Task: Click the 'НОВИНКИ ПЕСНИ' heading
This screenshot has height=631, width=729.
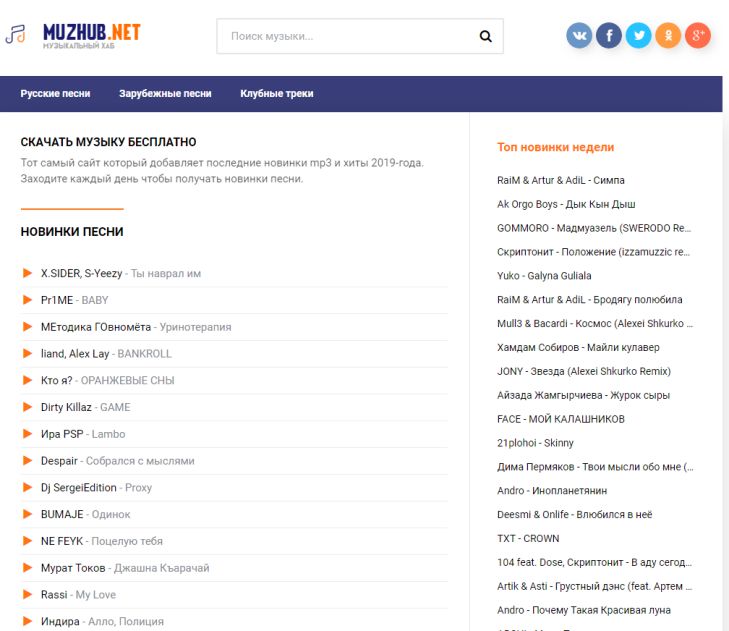Action: click(72, 232)
